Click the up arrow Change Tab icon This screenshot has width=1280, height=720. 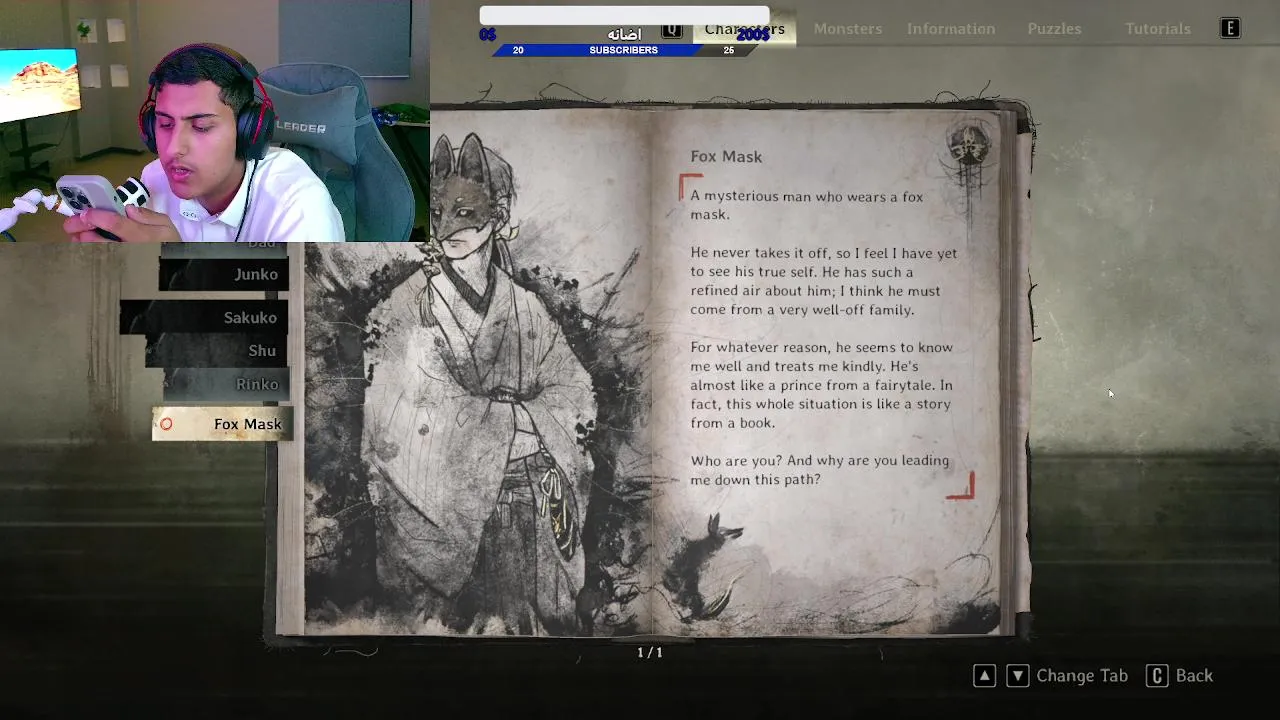pos(984,676)
